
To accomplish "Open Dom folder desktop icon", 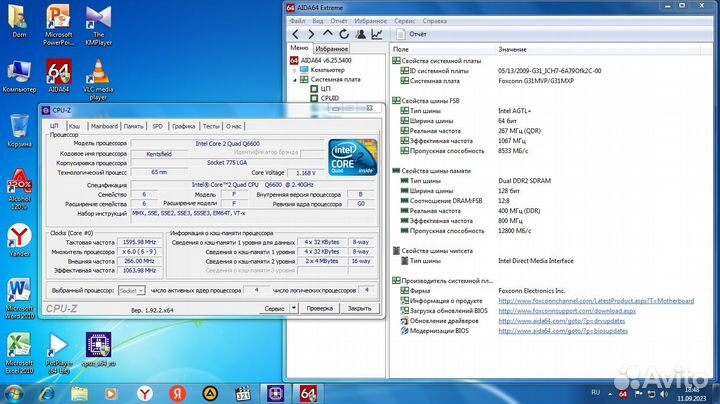I will [19, 22].
